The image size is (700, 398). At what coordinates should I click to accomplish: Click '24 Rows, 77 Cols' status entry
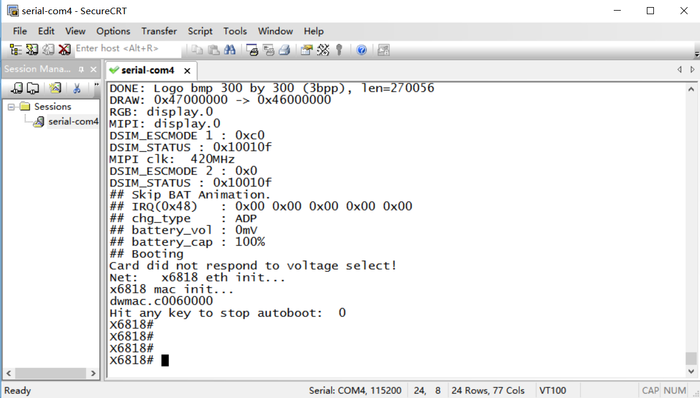tap(488, 390)
